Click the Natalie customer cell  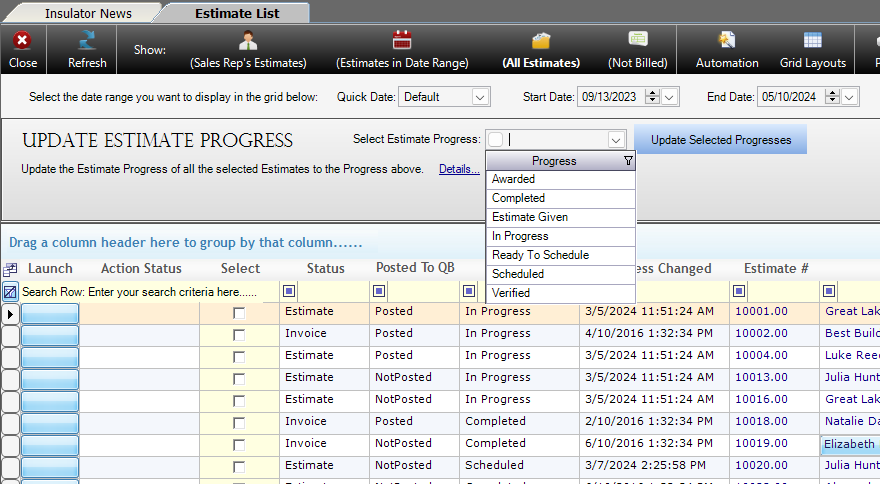pos(850,422)
